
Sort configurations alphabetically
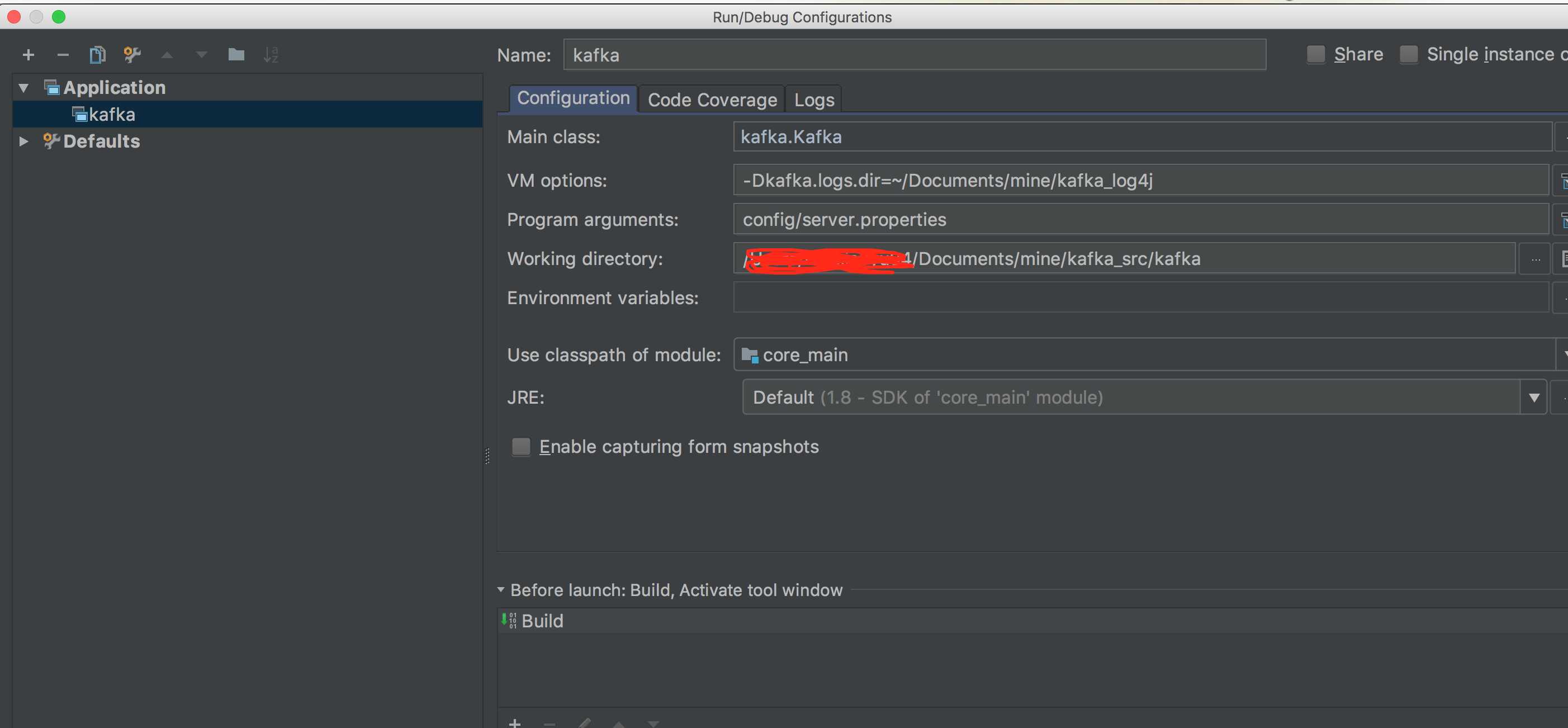pyautogui.click(x=271, y=55)
